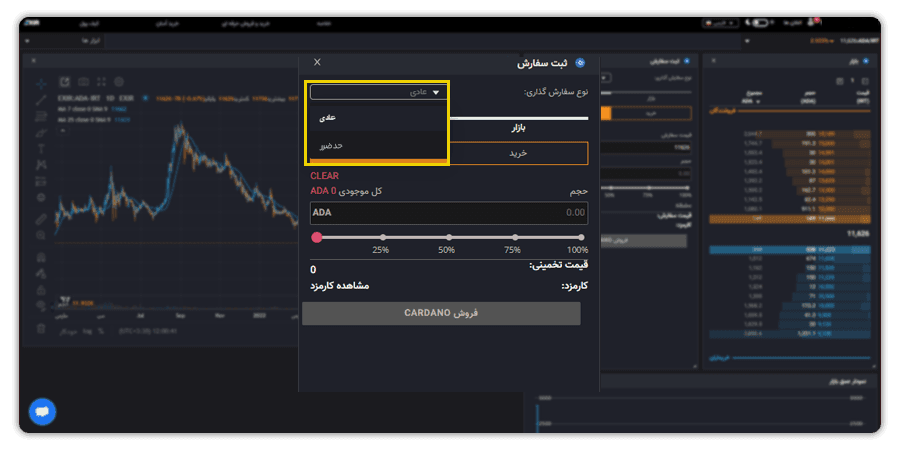Viewport: 900px width, 450px height.
Task: Click the فروش CARDANO sell button
Action: (x=441, y=313)
